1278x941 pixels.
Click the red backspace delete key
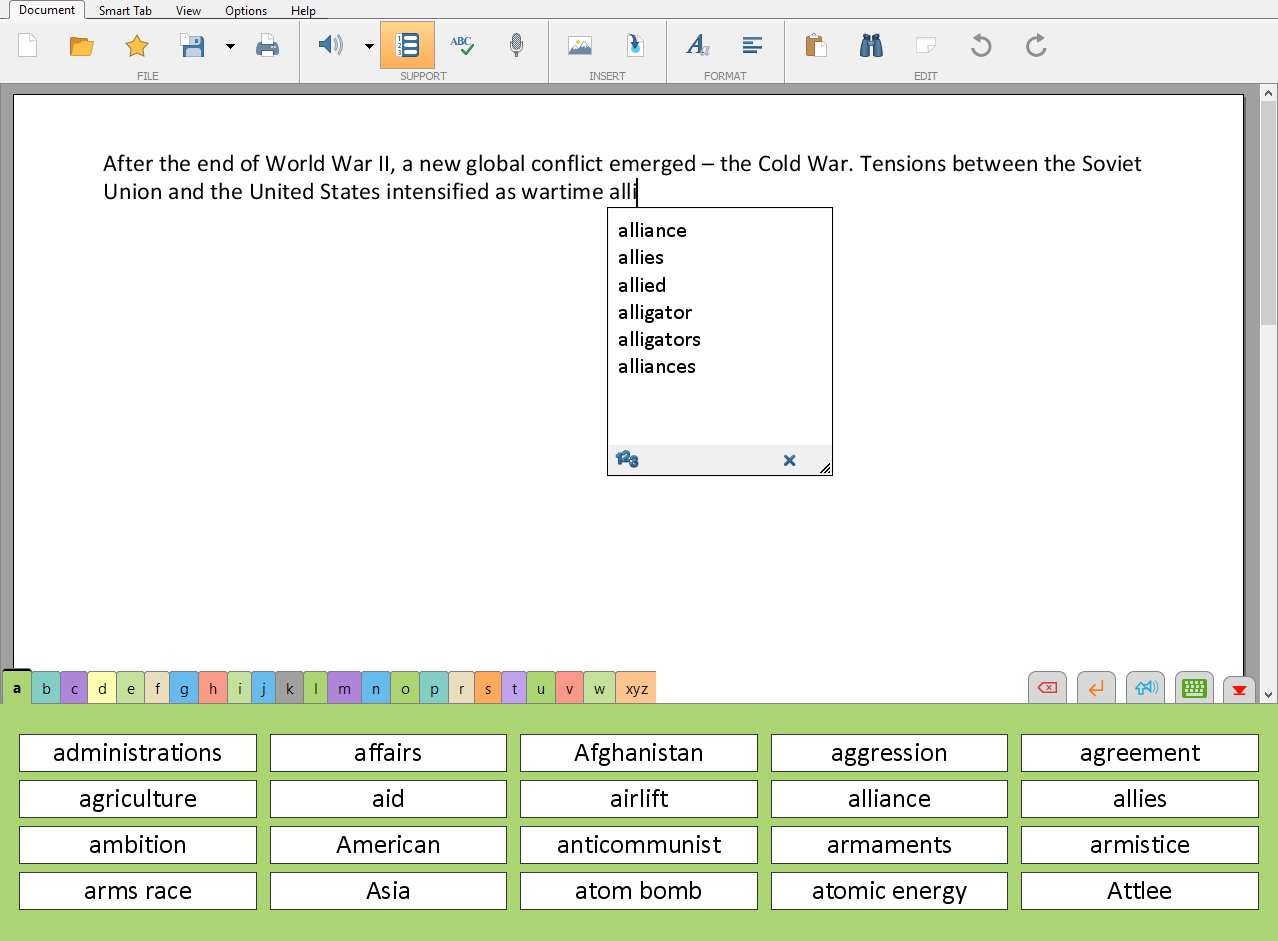click(1047, 687)
